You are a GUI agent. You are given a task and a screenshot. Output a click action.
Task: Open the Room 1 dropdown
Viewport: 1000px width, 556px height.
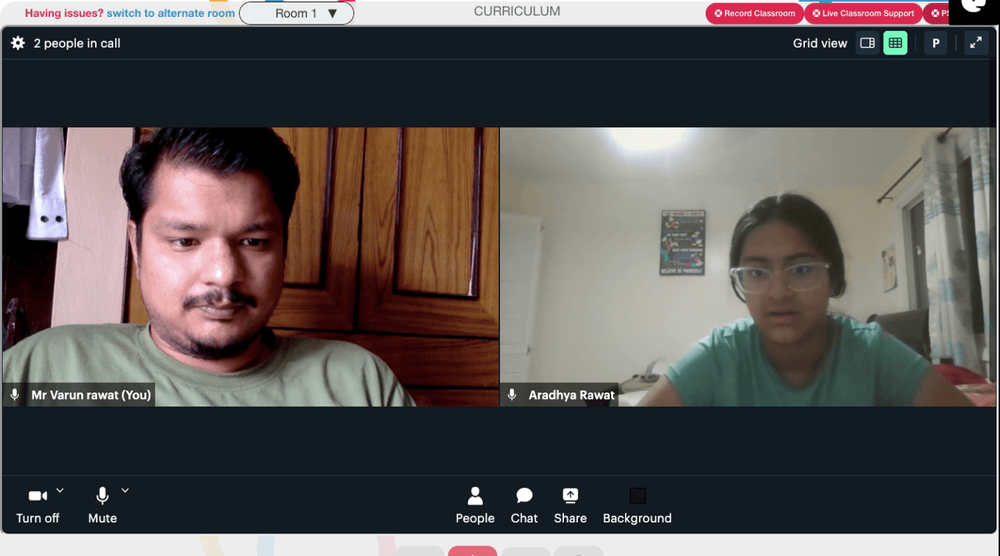click(297, 13)
